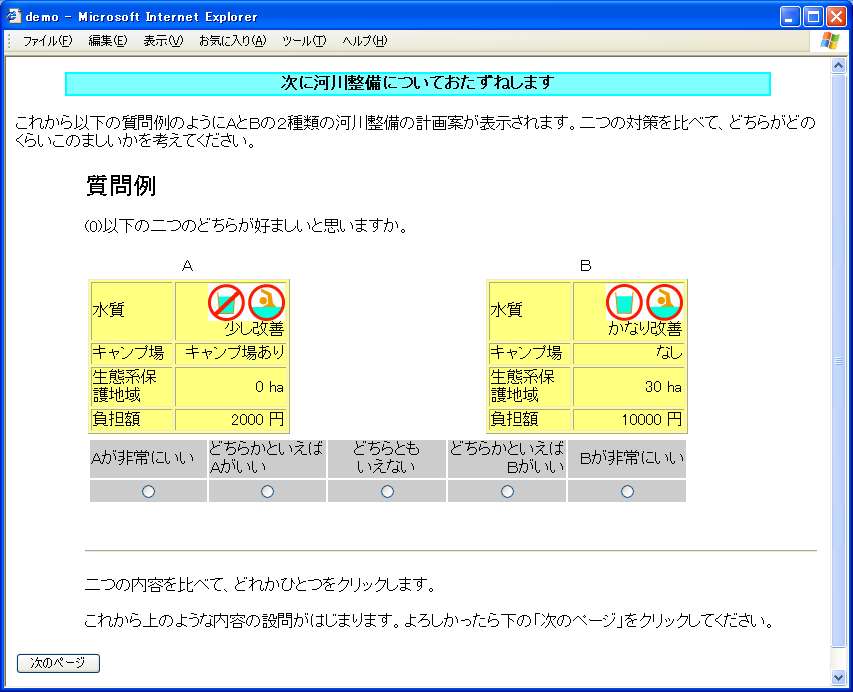
Task: Click the scrollbar up arrow
Action: tap(839, 66)
